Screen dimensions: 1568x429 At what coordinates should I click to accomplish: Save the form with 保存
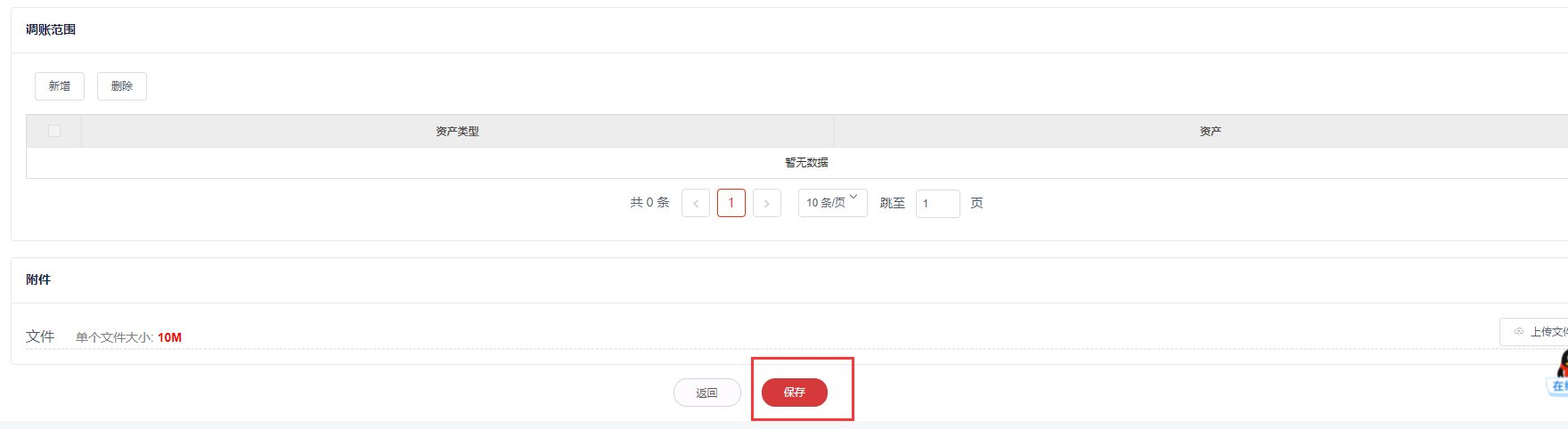pos(795,393)
